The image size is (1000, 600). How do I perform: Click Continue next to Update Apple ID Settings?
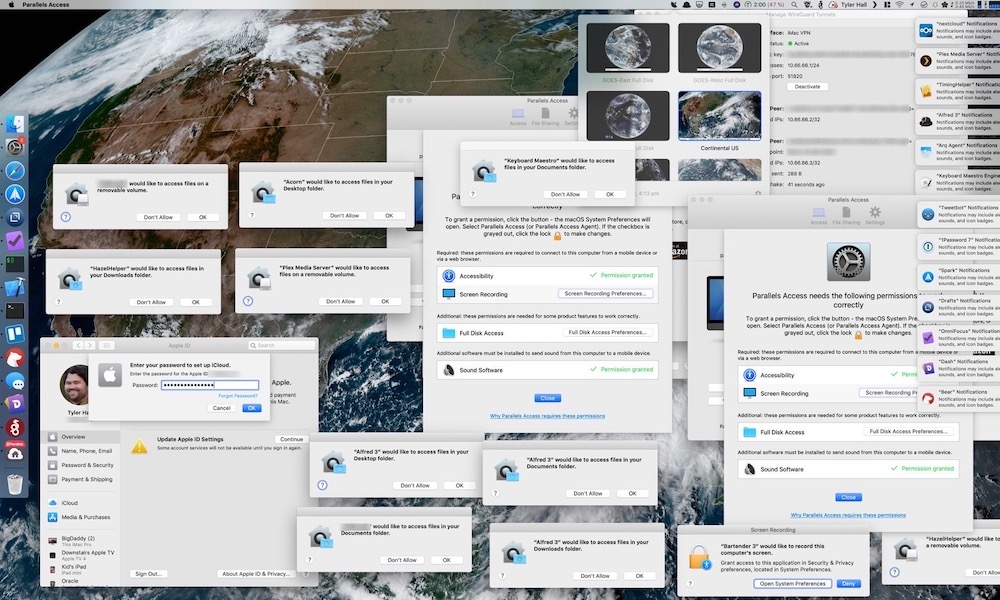291,439
